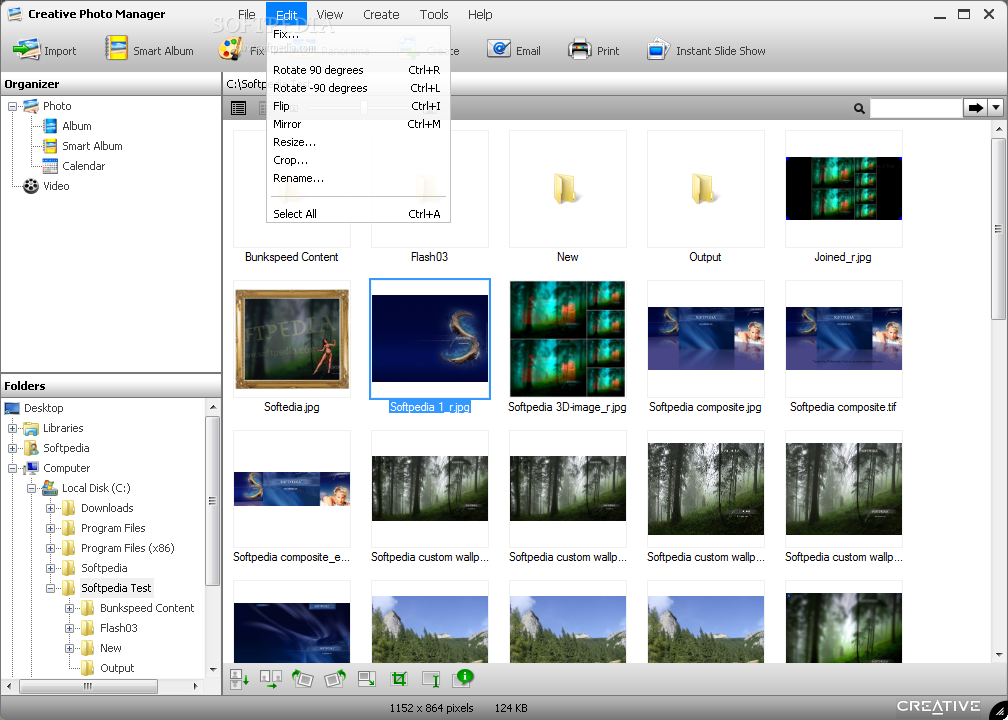Open the Tools menu
Viewport: 1008px width, 720px height.
(x=434, y=14)
